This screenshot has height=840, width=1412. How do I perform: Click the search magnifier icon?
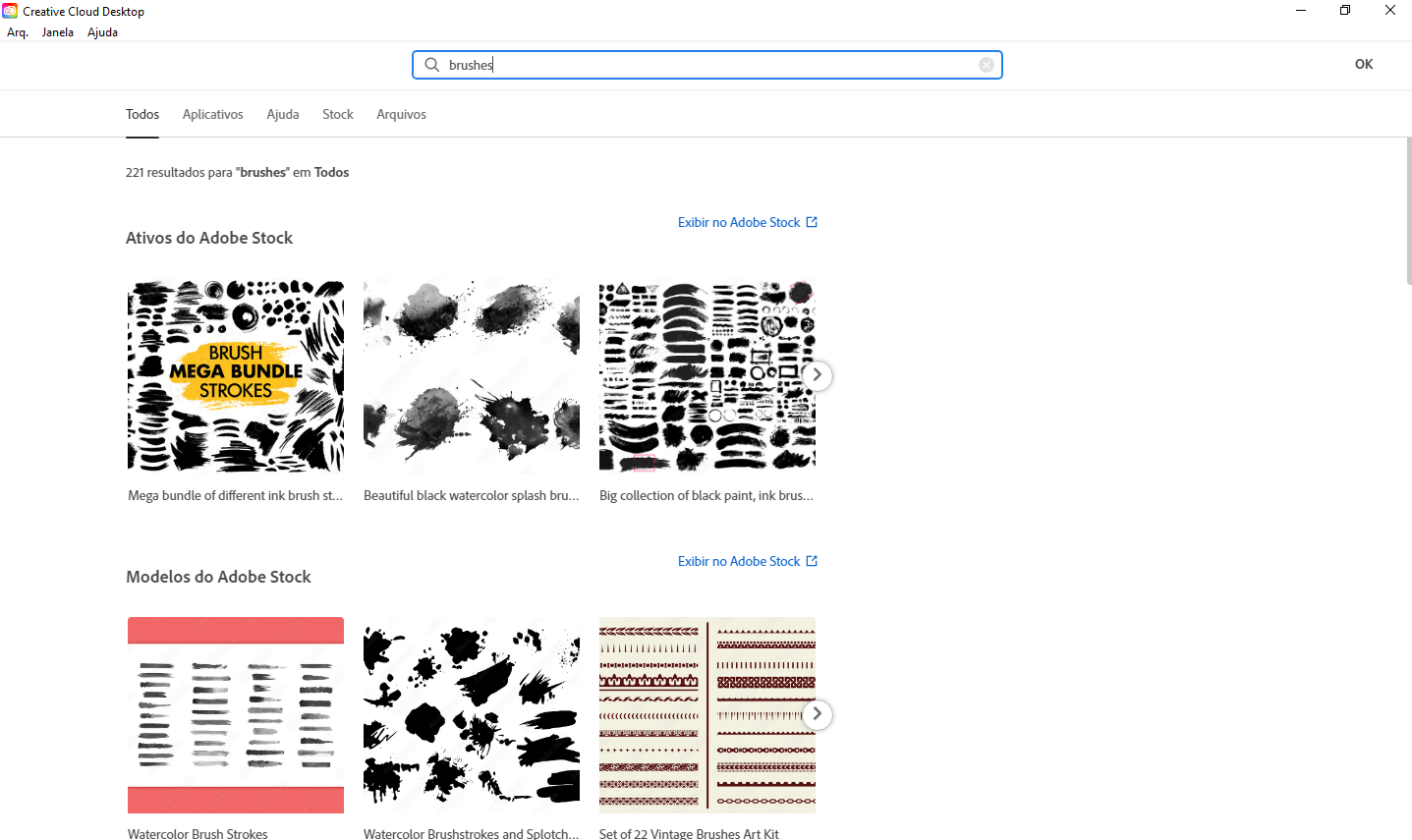tap(431, 65)
